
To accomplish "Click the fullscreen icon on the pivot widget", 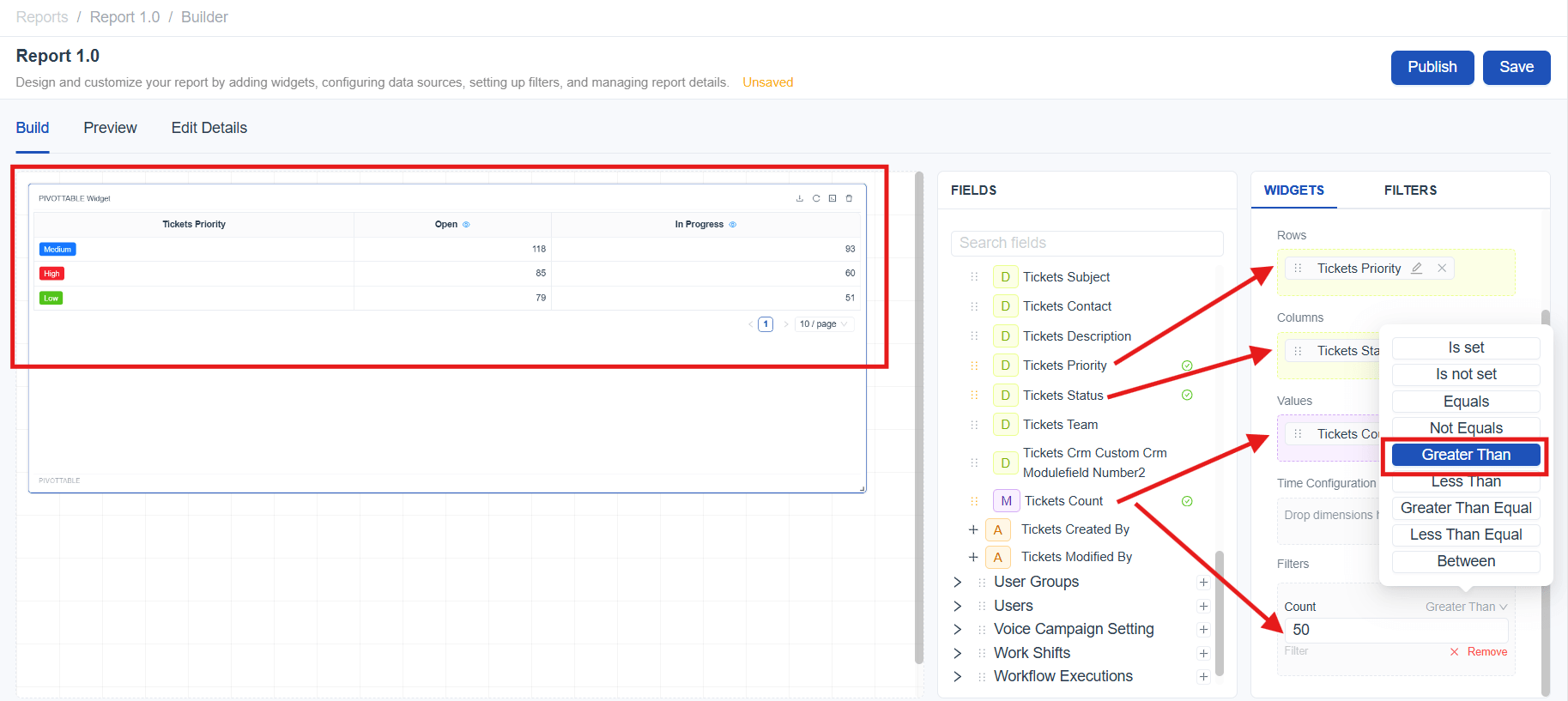I will tap(832, 198).
